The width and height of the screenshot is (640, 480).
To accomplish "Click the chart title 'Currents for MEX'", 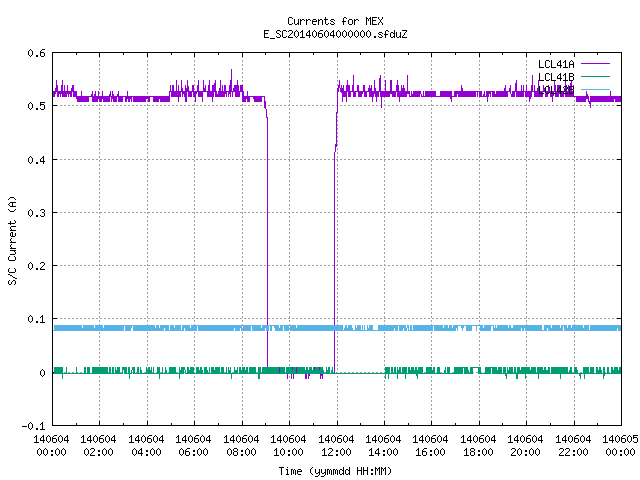I will (335, 21).
